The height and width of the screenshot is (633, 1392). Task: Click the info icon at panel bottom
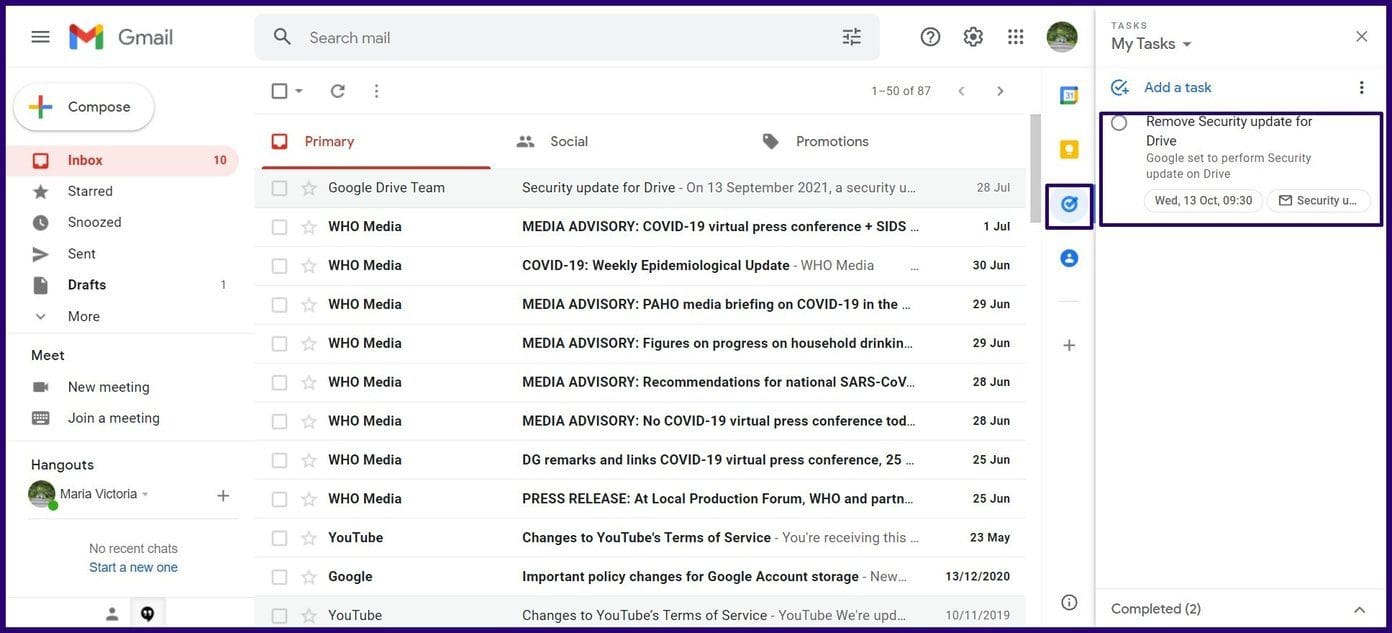pos(1069,602)
